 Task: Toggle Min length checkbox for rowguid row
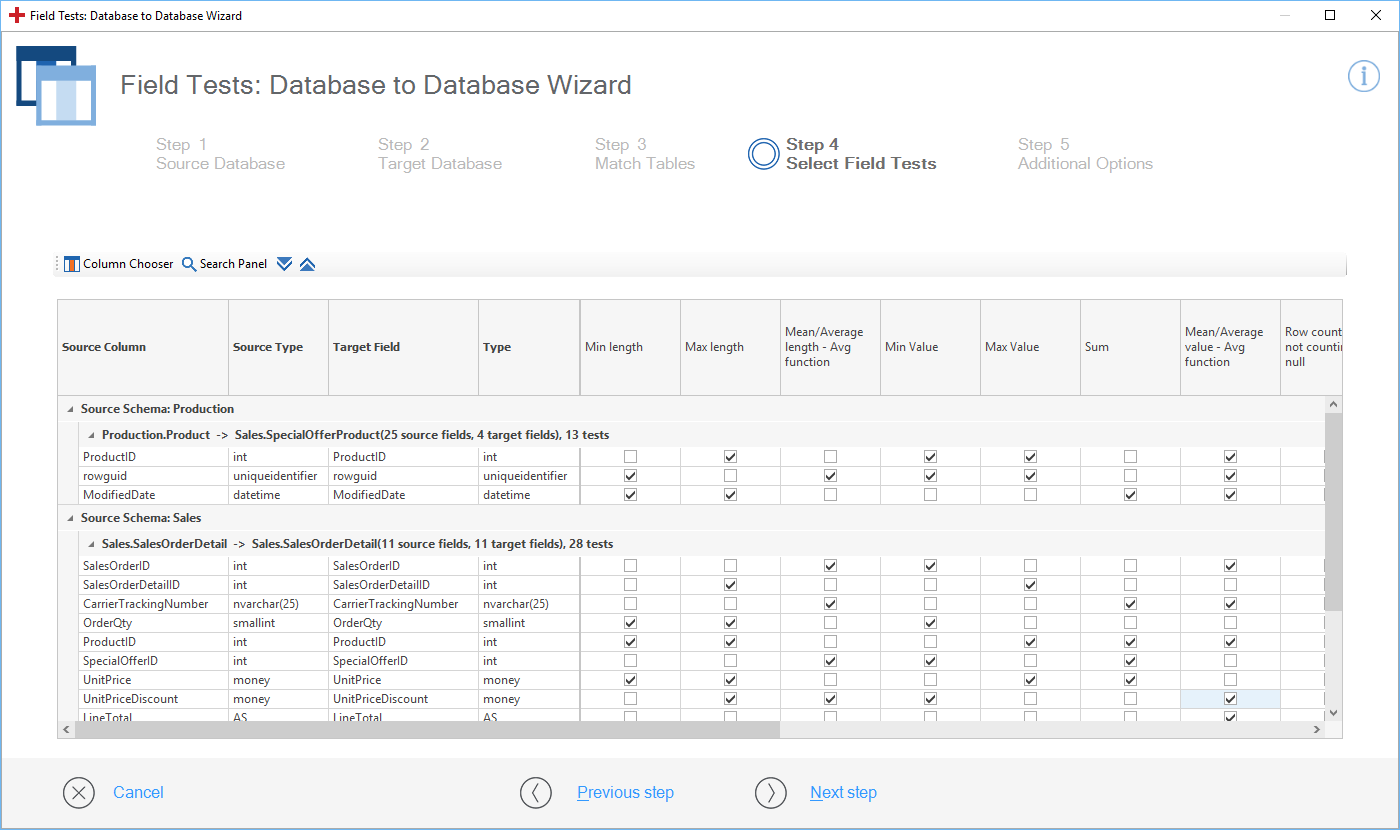[x=630, y=476]
